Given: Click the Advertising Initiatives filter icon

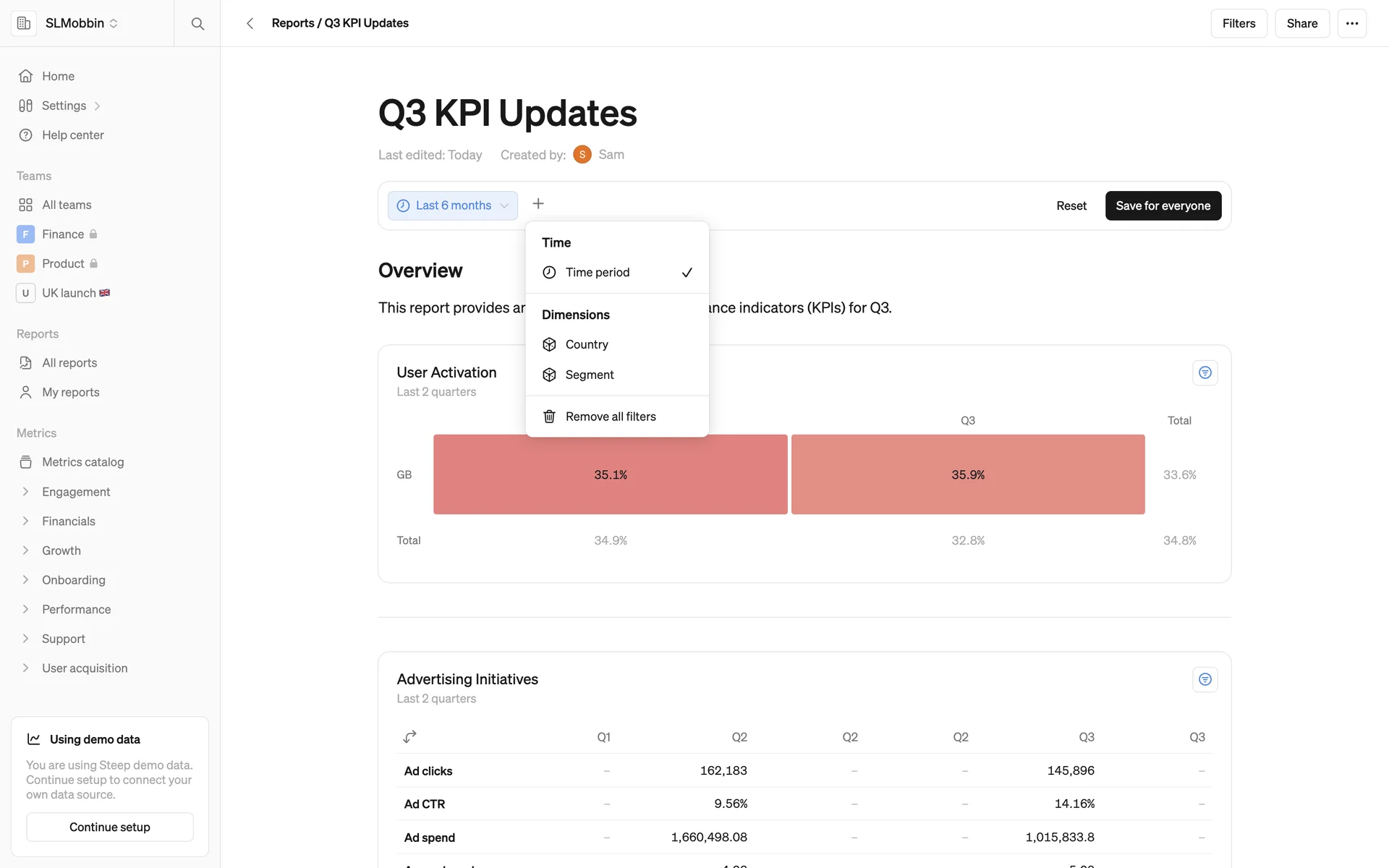Looking at the screenshot, I should [1205, 679].
